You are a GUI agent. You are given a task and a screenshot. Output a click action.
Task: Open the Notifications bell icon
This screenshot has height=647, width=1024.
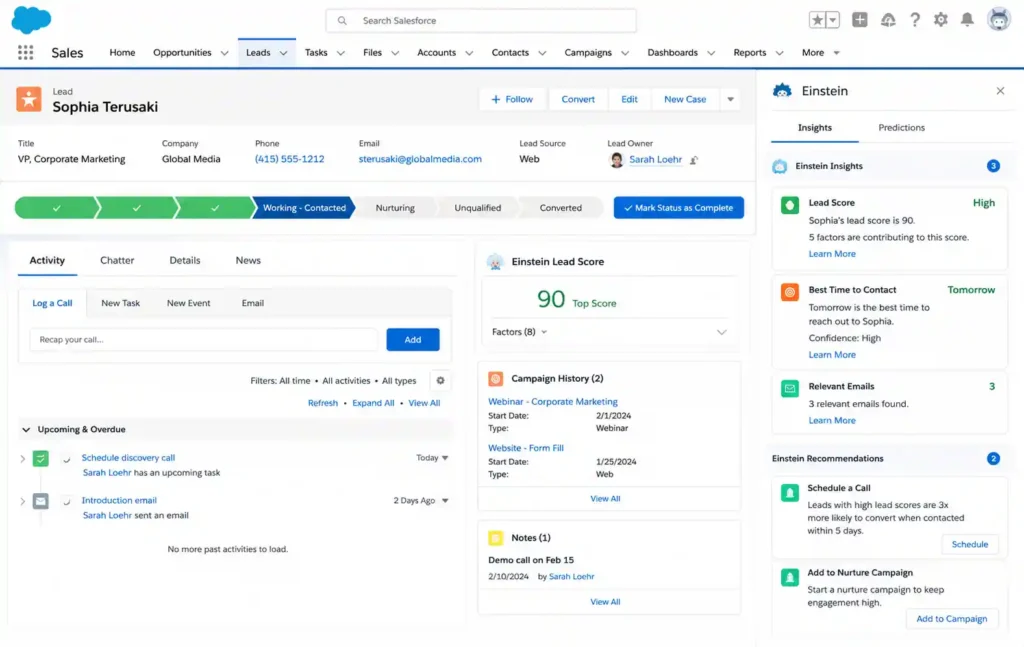pos(967,20)
